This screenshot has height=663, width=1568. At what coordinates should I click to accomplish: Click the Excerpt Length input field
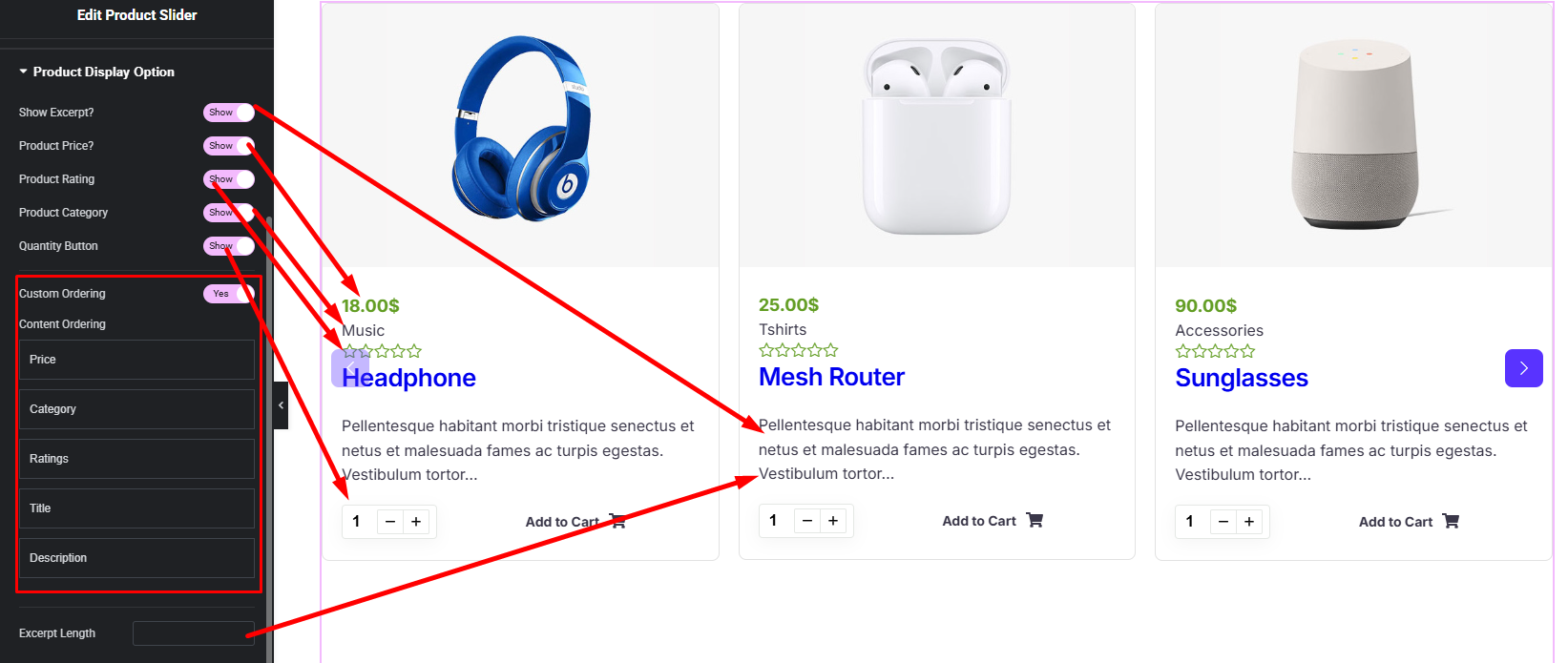[x=193, y=633]
